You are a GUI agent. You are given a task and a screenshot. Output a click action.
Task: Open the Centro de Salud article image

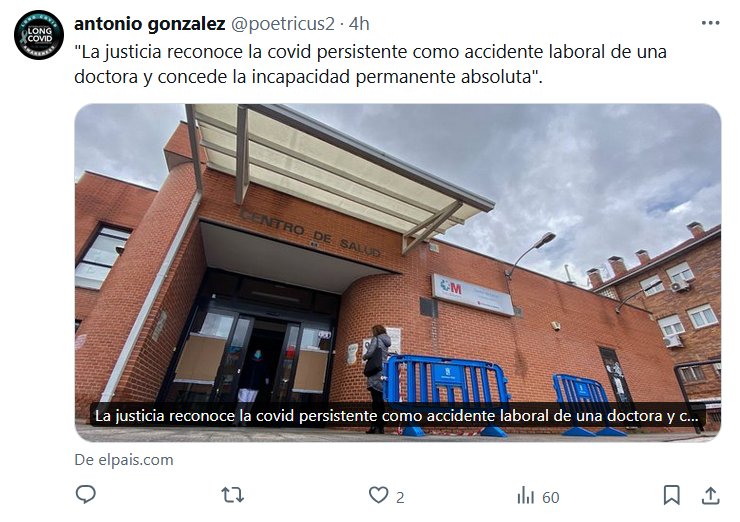tap(397, 273)
